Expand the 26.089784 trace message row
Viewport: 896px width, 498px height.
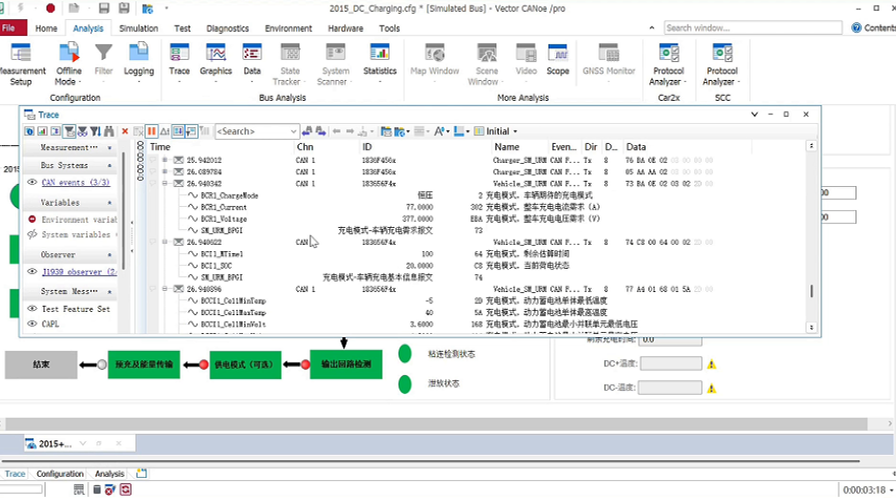coord(165,171)
